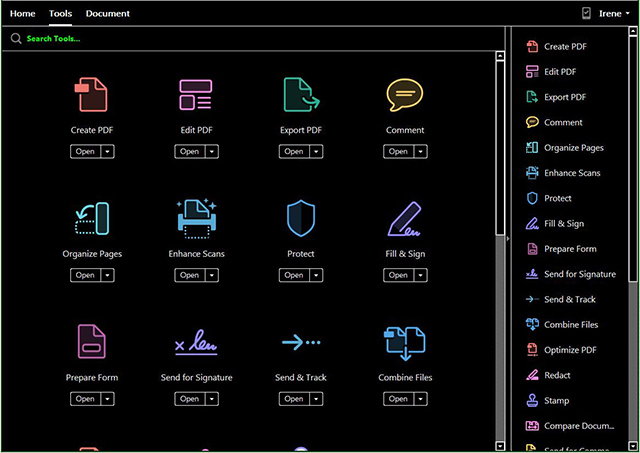
Task: Expand dropdown arrow next to Create PDF Open
Action: coord(108,152)
